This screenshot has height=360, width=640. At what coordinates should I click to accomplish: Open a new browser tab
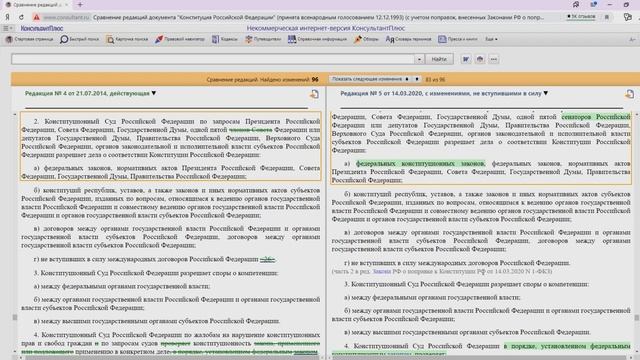tap(80, 4)
